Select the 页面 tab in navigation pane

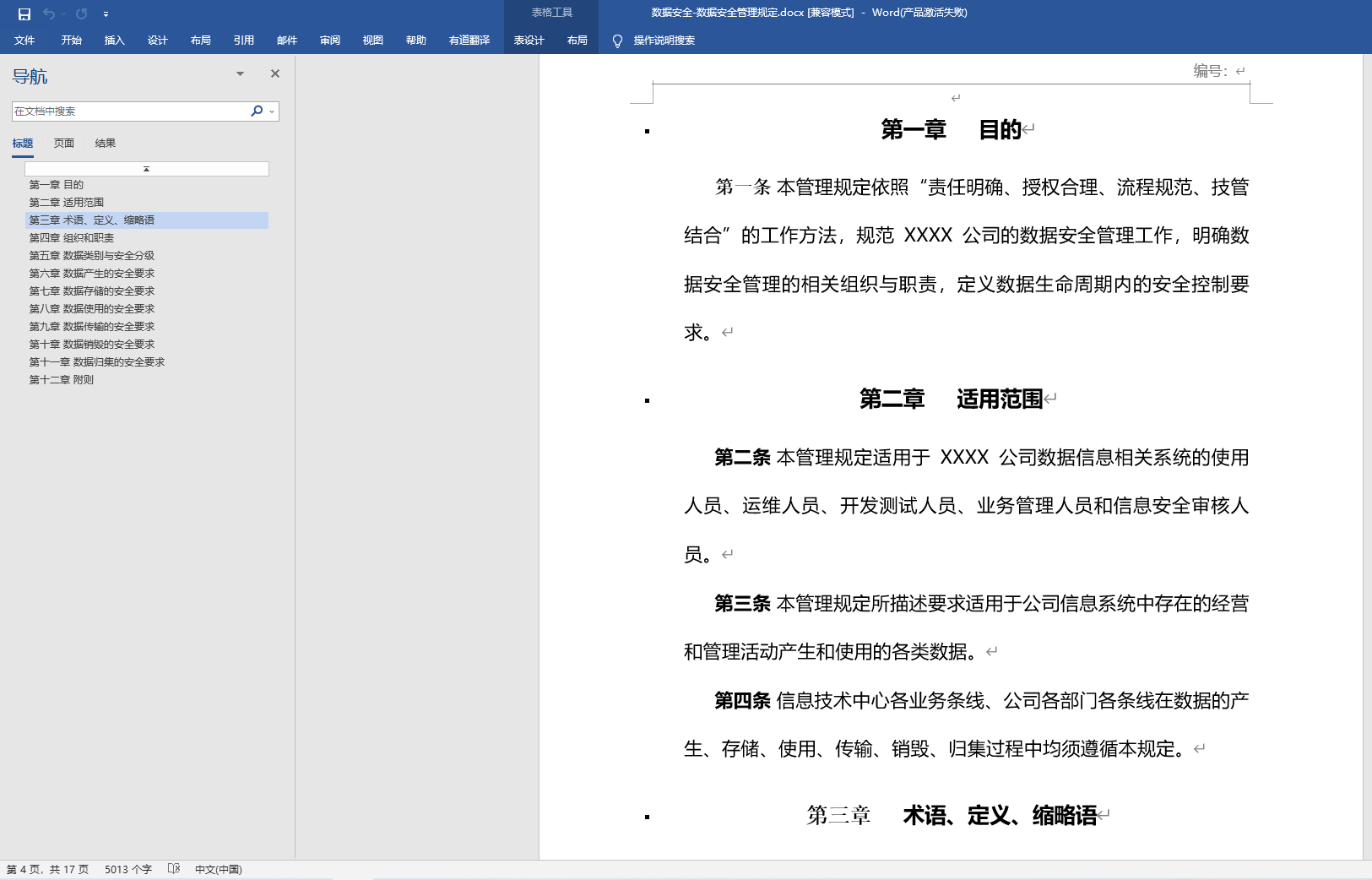click(x=64, y=144)
